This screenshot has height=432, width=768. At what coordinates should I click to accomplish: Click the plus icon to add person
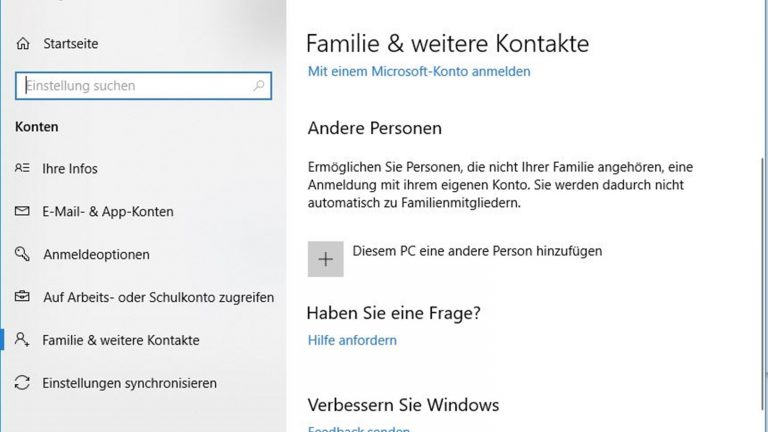[325, 259]
